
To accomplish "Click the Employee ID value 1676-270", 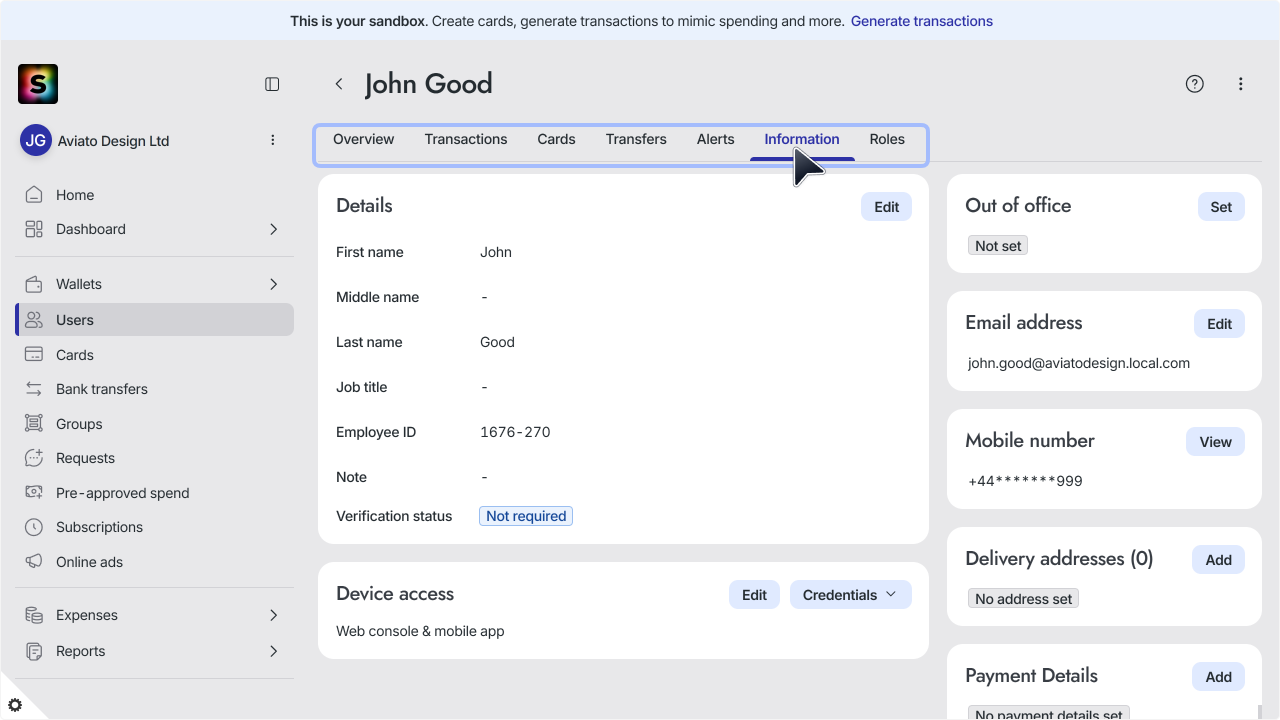I will pos(515,432).
